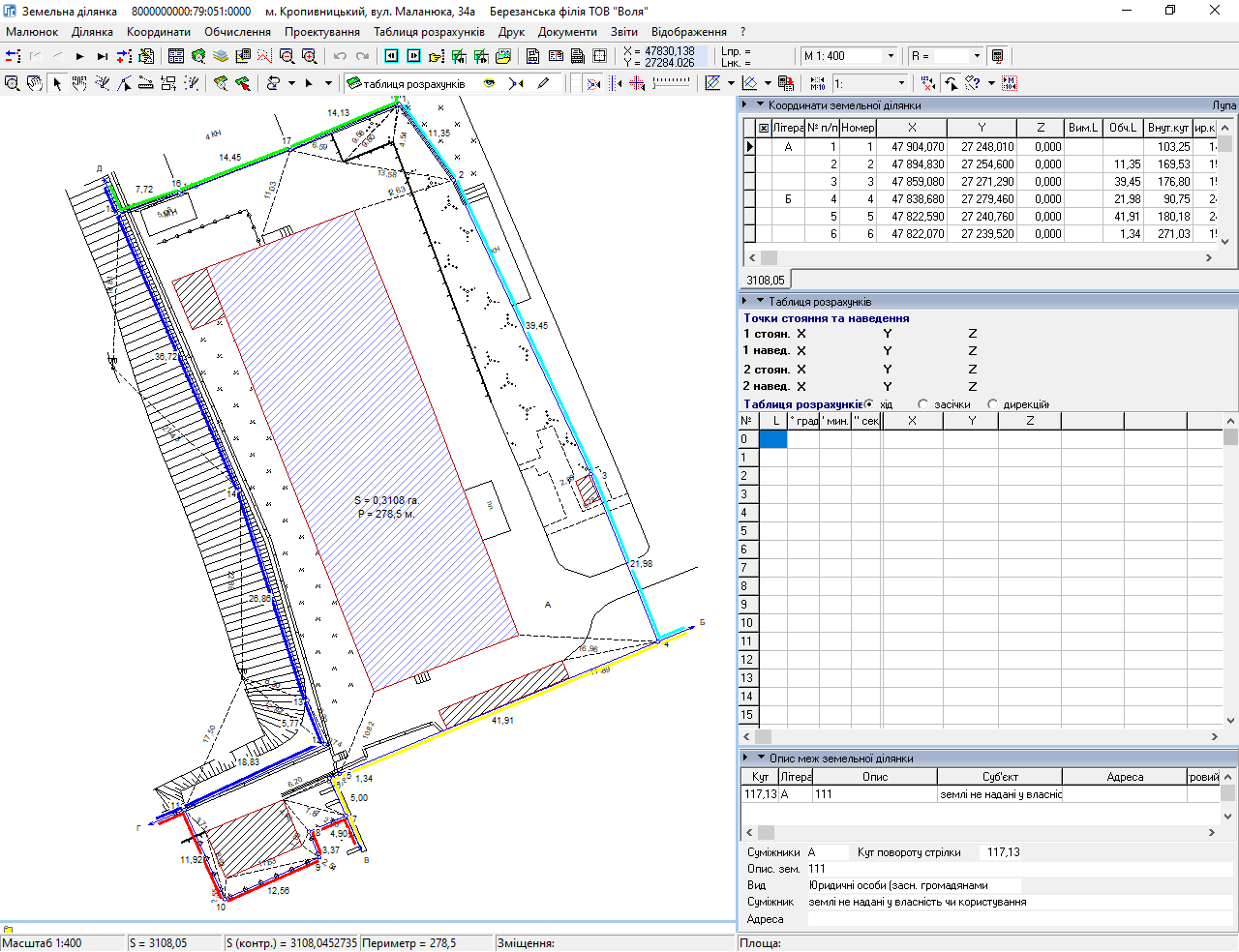The height and width of the screenshot is (952, 1239).
Task: Click the undo arrow icon
Action: [340, 56]
